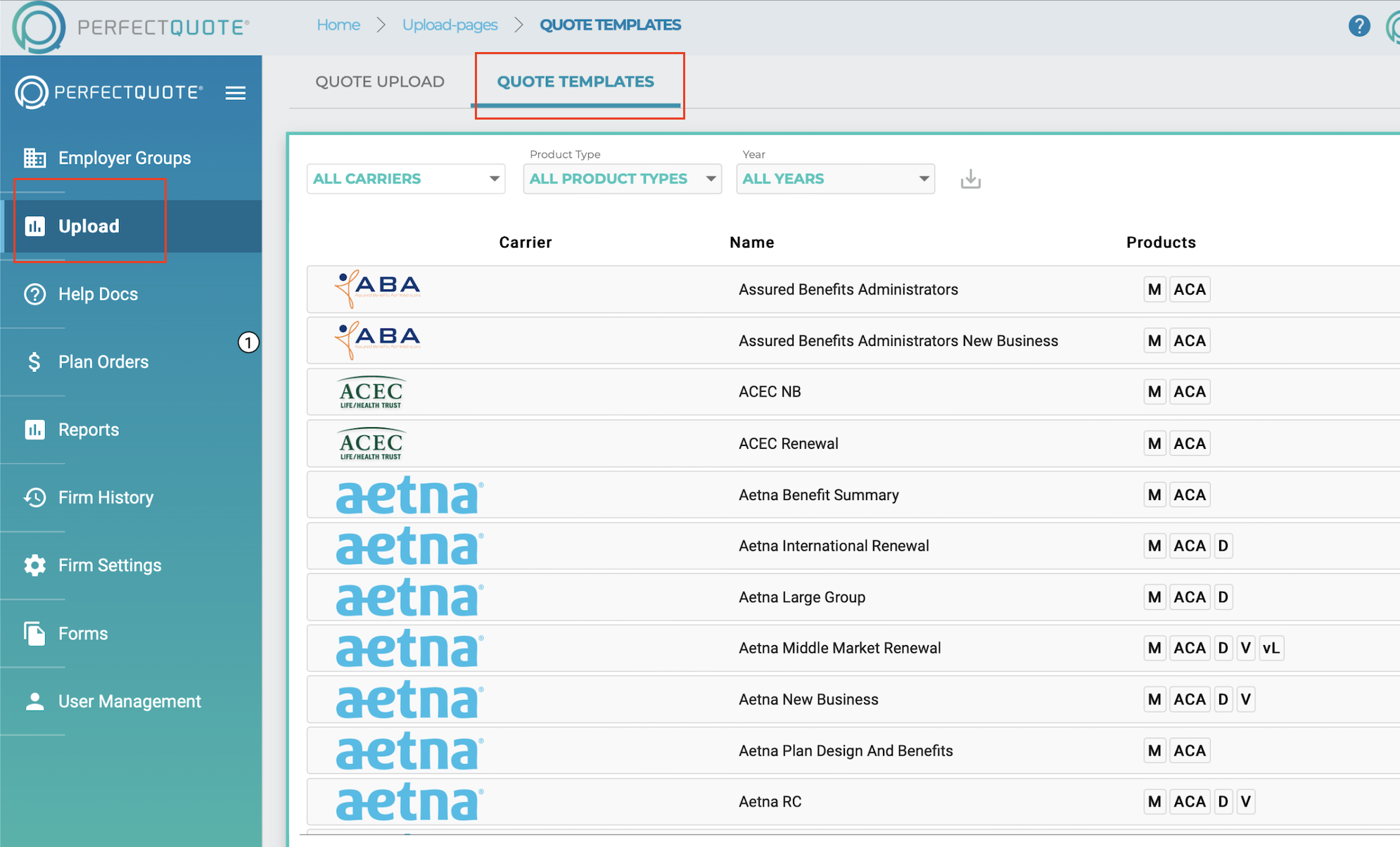
Task: Open Firm Settings in the sidebar
Action: [110, 565]
